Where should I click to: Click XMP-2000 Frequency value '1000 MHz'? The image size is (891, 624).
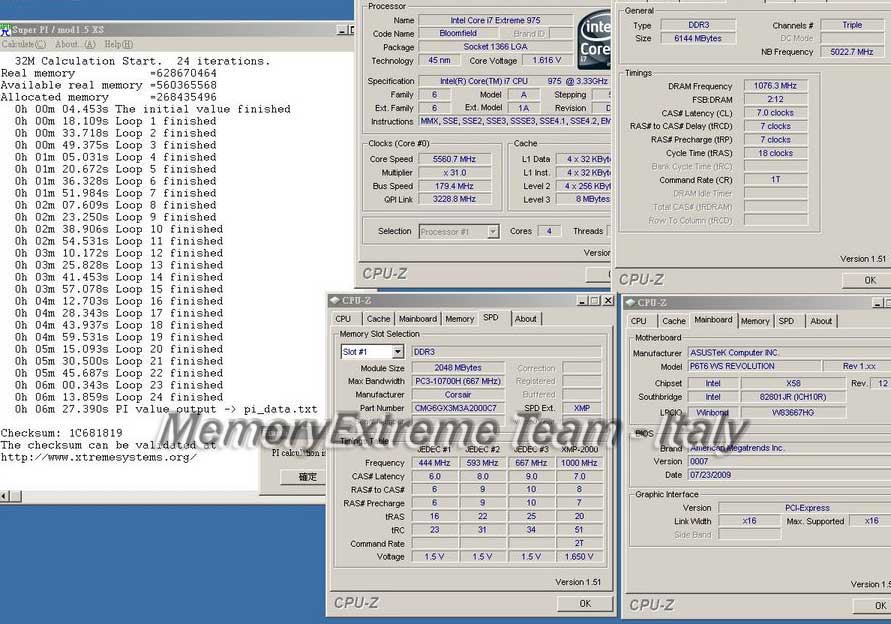coord(579,463)
